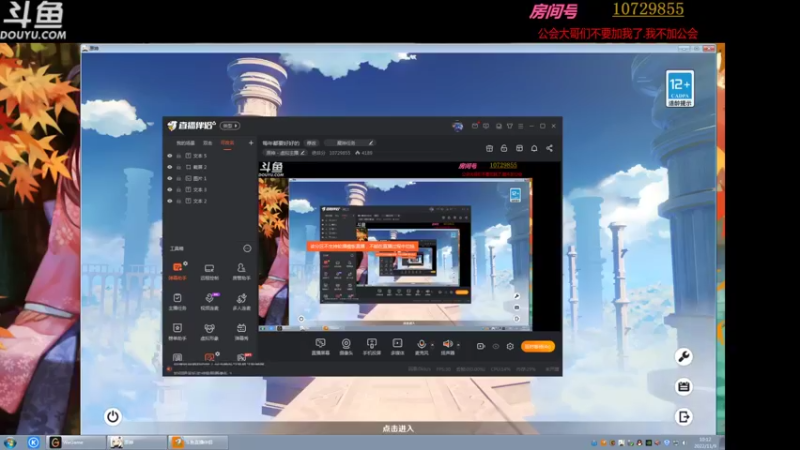Switch to the first scene tab
The width and height of the screenshot is (800, 450).
(186, 143)
